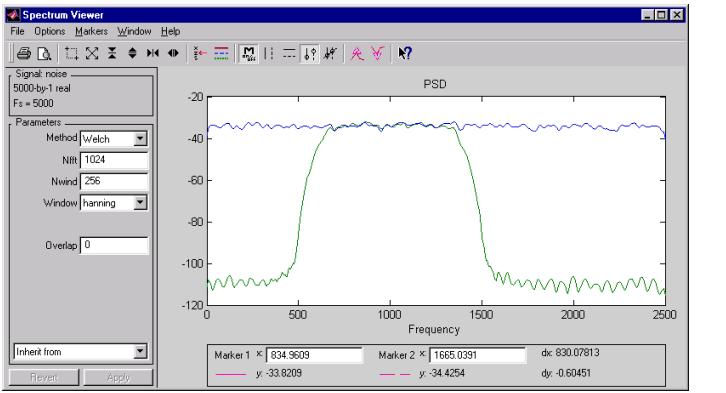This screenshot has height=393, width=726.
Task: Toggle the markers on/off button
Action: tap(249, 54)
